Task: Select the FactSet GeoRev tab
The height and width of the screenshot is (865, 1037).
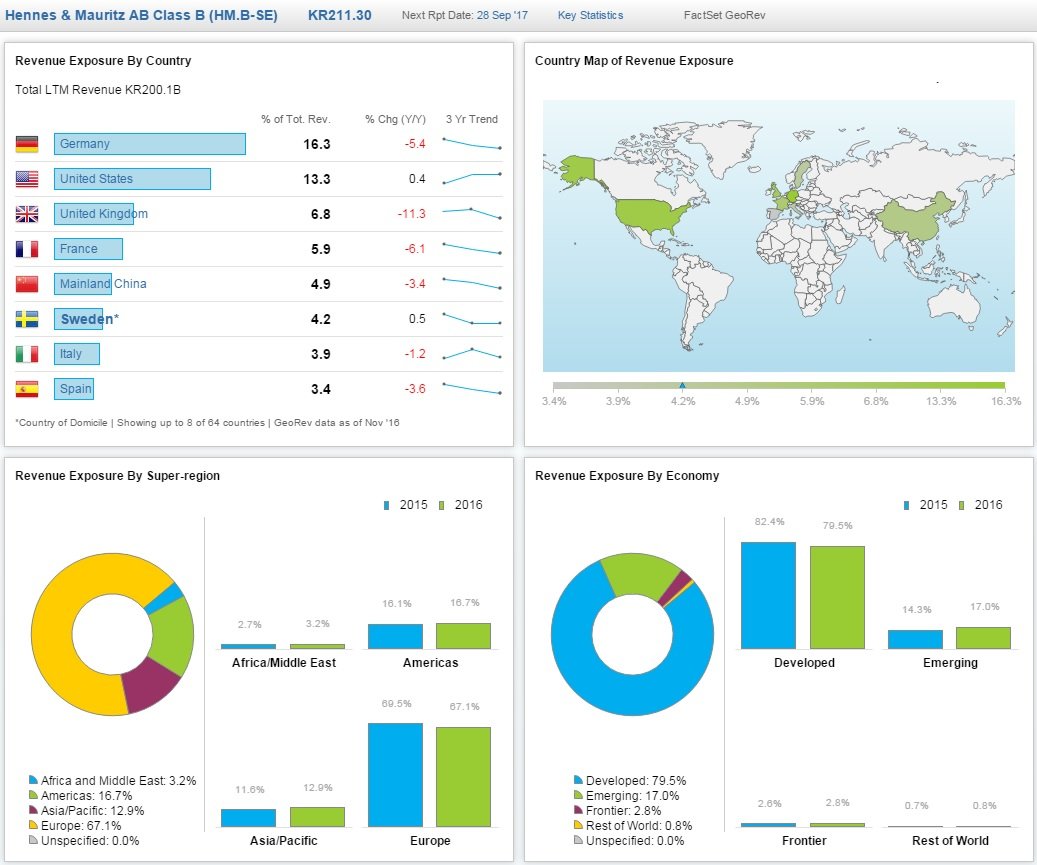Action: tap(724, 15)
